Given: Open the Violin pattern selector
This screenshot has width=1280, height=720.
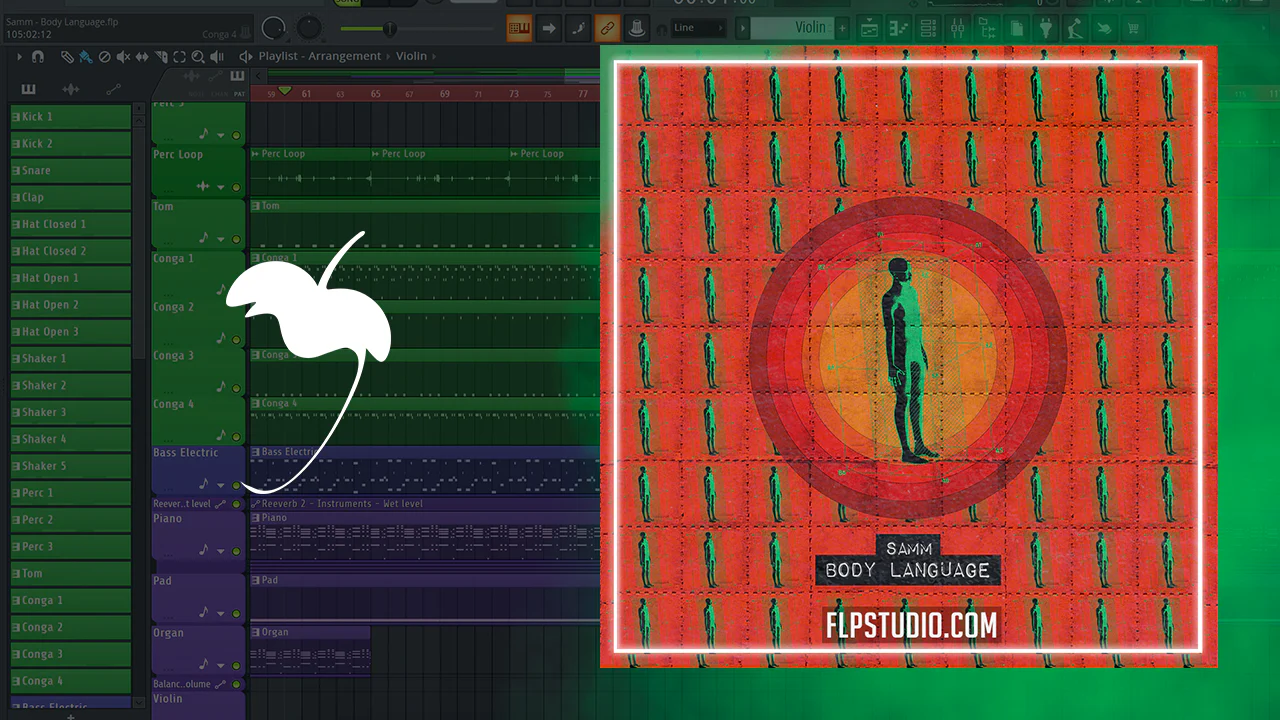Looking at the screenshot, I should [x=791, y=28].
